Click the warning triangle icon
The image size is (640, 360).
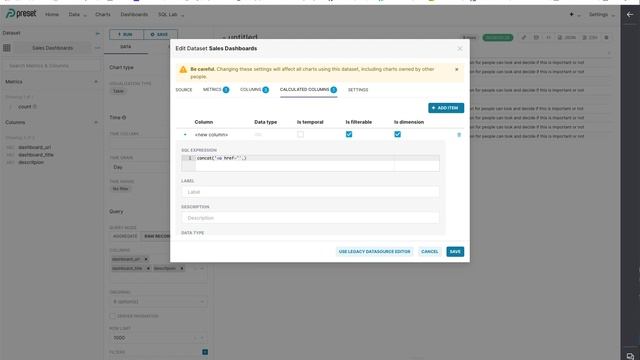(183, 70)
